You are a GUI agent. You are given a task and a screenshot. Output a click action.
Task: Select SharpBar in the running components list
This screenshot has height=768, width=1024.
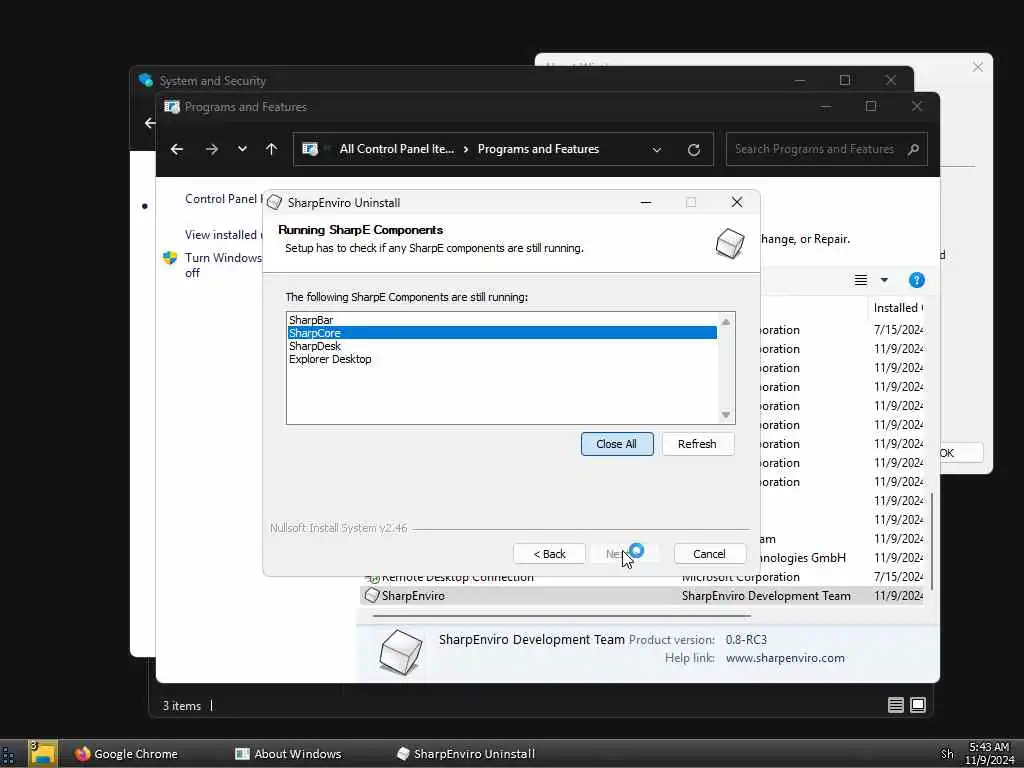(x=502, y=320)
